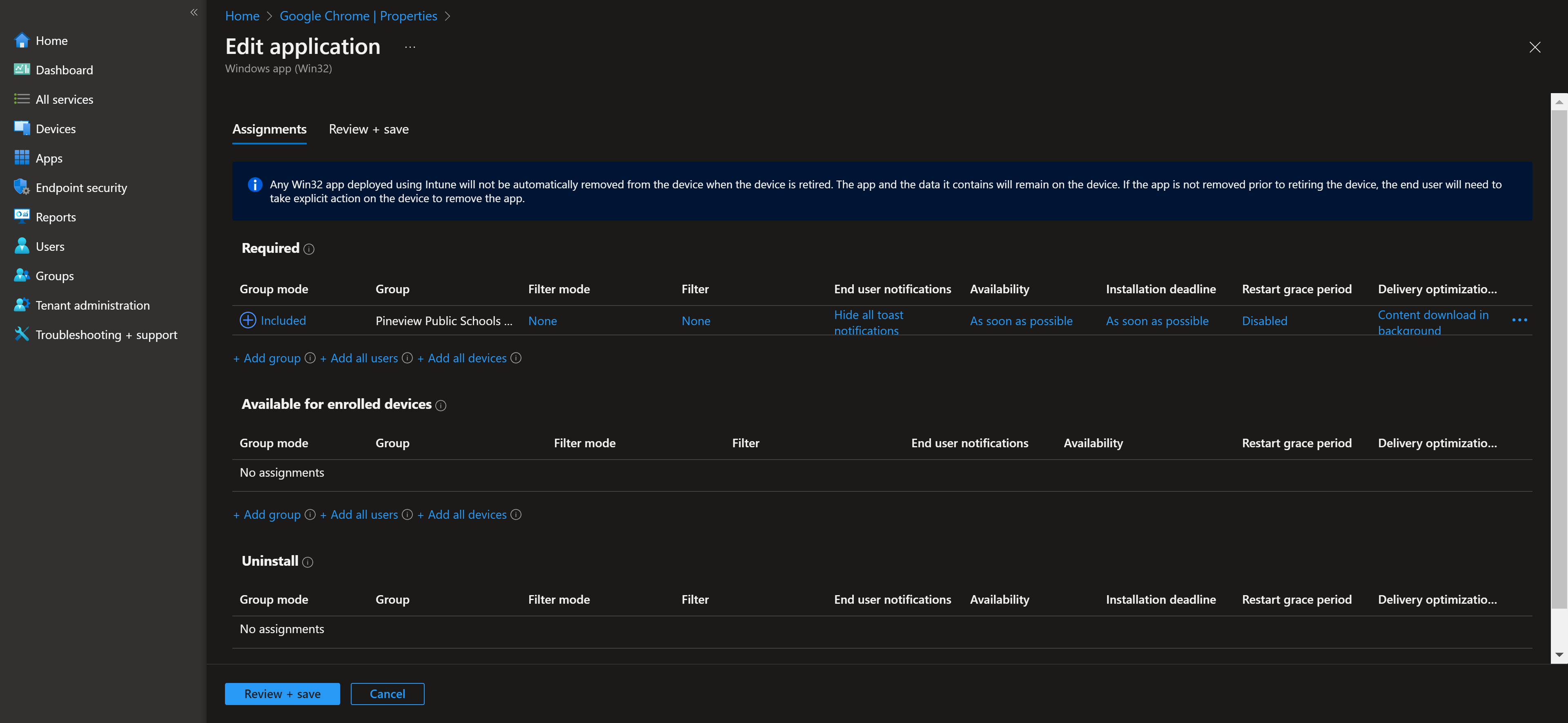1568x723 pixels.
Task: Click the Review + save button
Action: click(x=283, y=694)
